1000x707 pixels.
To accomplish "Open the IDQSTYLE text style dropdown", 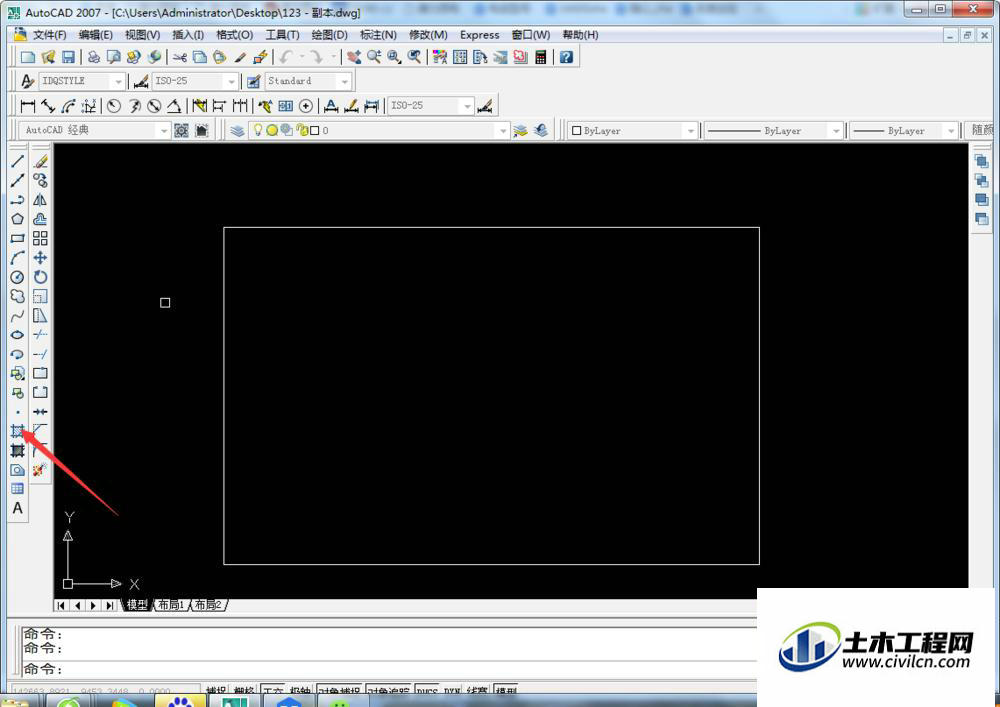I will click(117, 82).
